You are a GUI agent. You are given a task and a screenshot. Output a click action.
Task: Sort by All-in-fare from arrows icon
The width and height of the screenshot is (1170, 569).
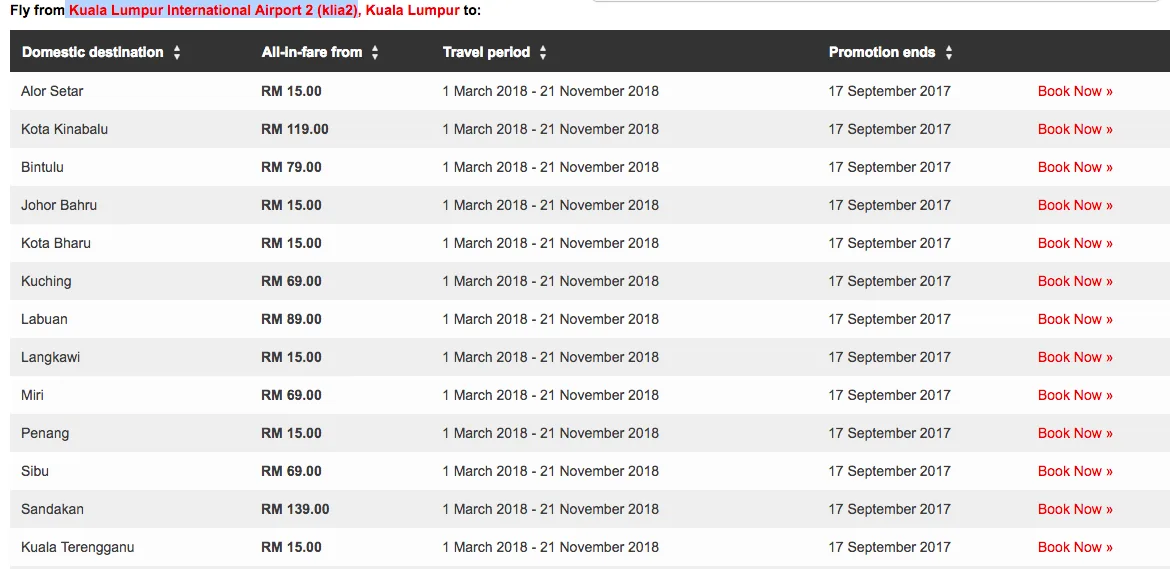(375, 52)
